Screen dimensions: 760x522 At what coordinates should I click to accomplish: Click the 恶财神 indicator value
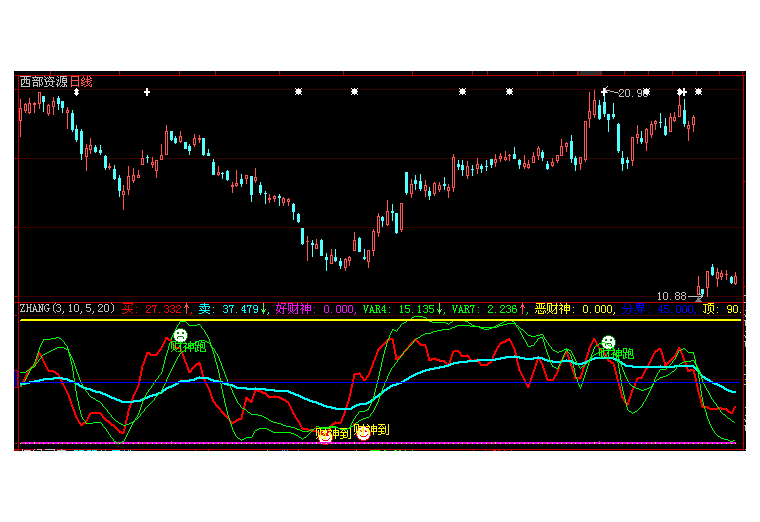(x=575, y=309)
